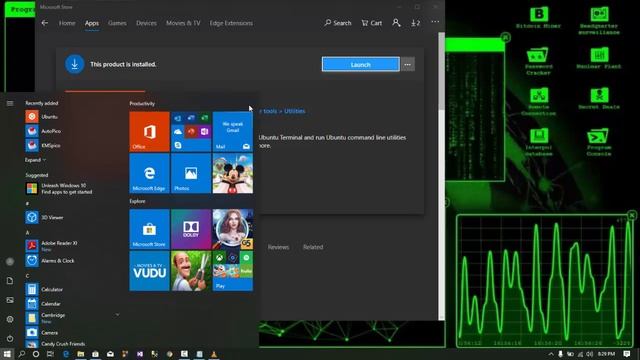Open the more options button beside Launch

pyautogui.click(x=407, y=64)
